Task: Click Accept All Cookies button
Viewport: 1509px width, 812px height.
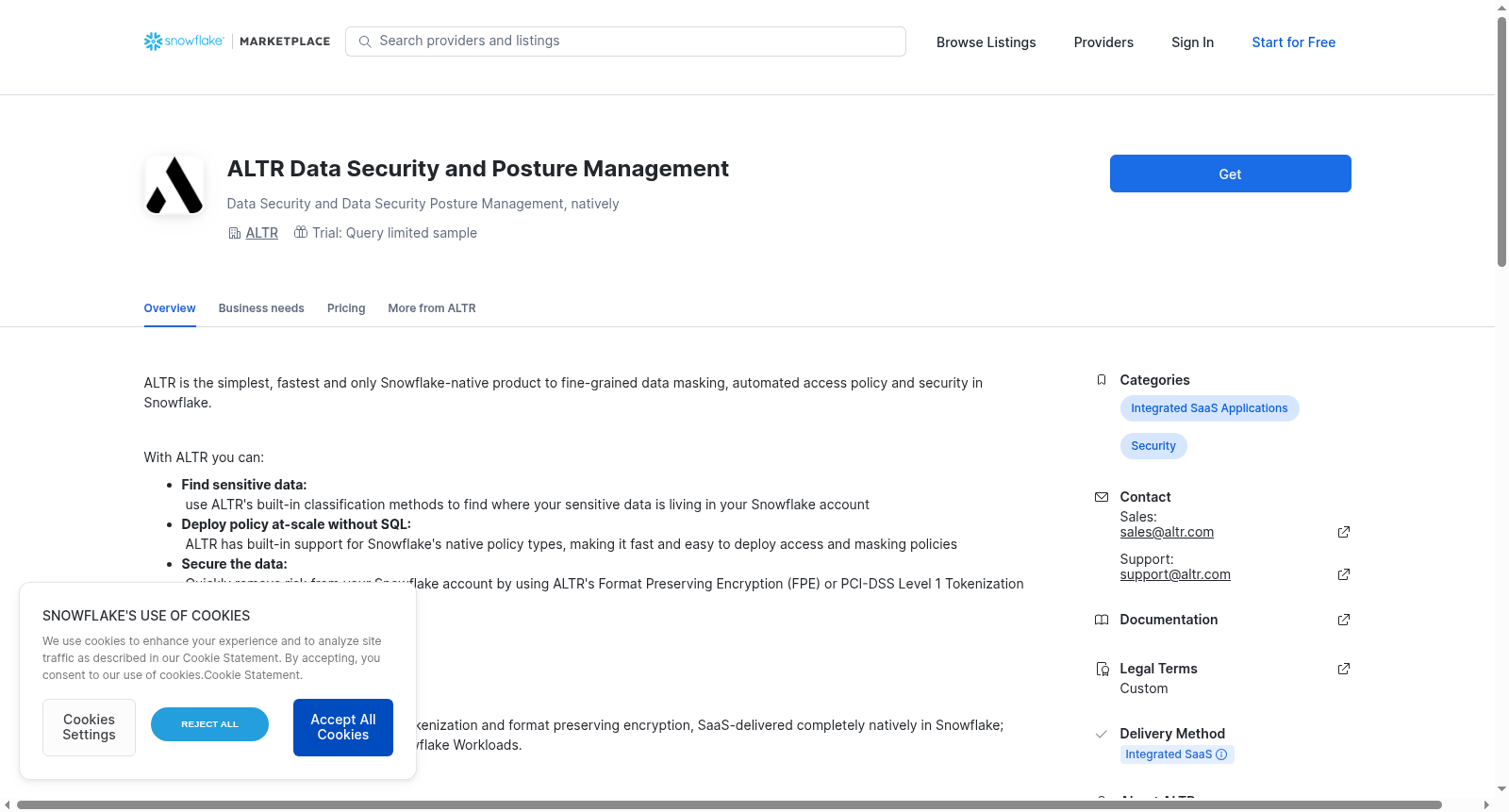Action: click(x=343, y=727)
